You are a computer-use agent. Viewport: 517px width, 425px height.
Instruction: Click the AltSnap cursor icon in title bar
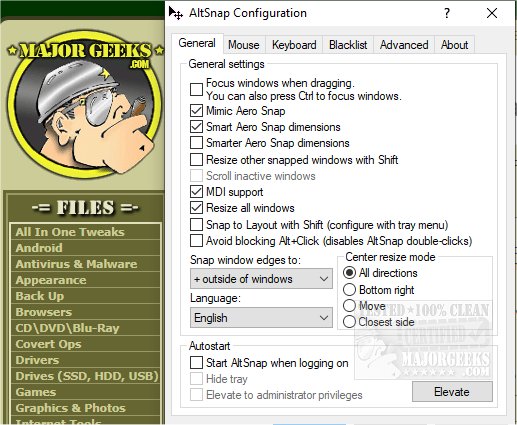pos(176,13)
